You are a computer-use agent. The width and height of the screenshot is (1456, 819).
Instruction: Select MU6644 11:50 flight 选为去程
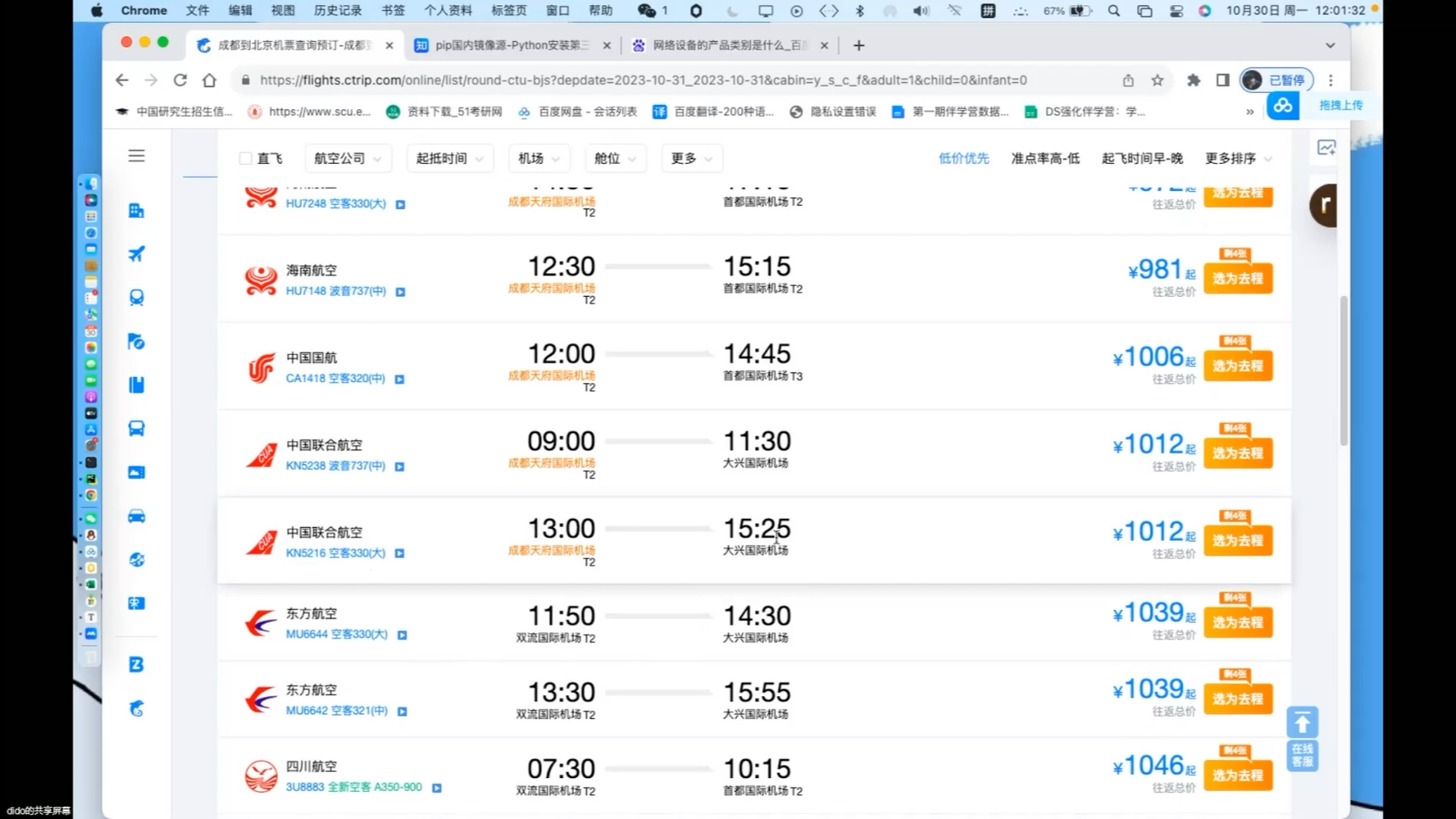click(x=1238, y=623)
